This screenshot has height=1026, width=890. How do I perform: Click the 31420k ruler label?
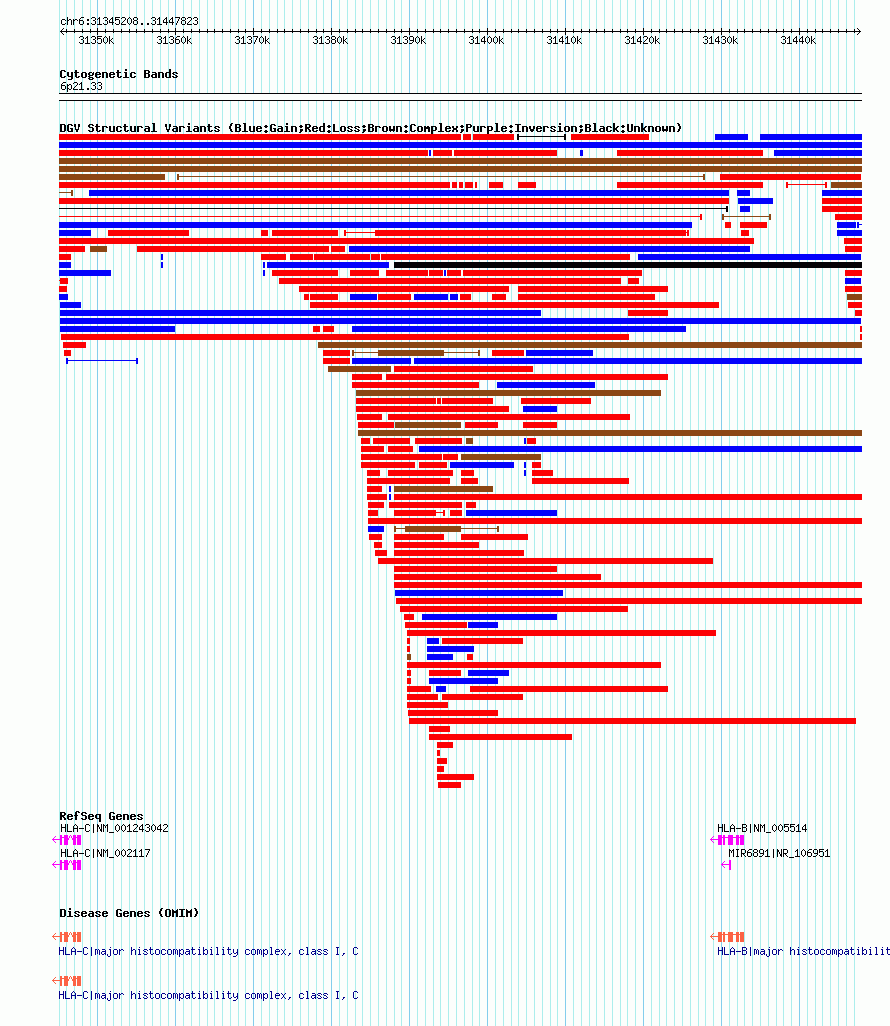point(642,41)
